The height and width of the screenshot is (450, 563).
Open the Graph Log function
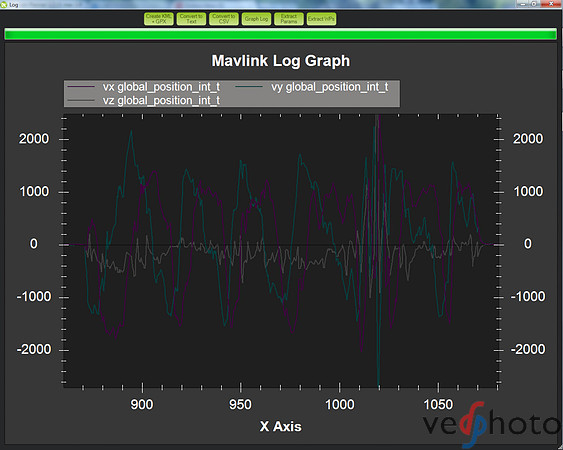coord(256,19)
